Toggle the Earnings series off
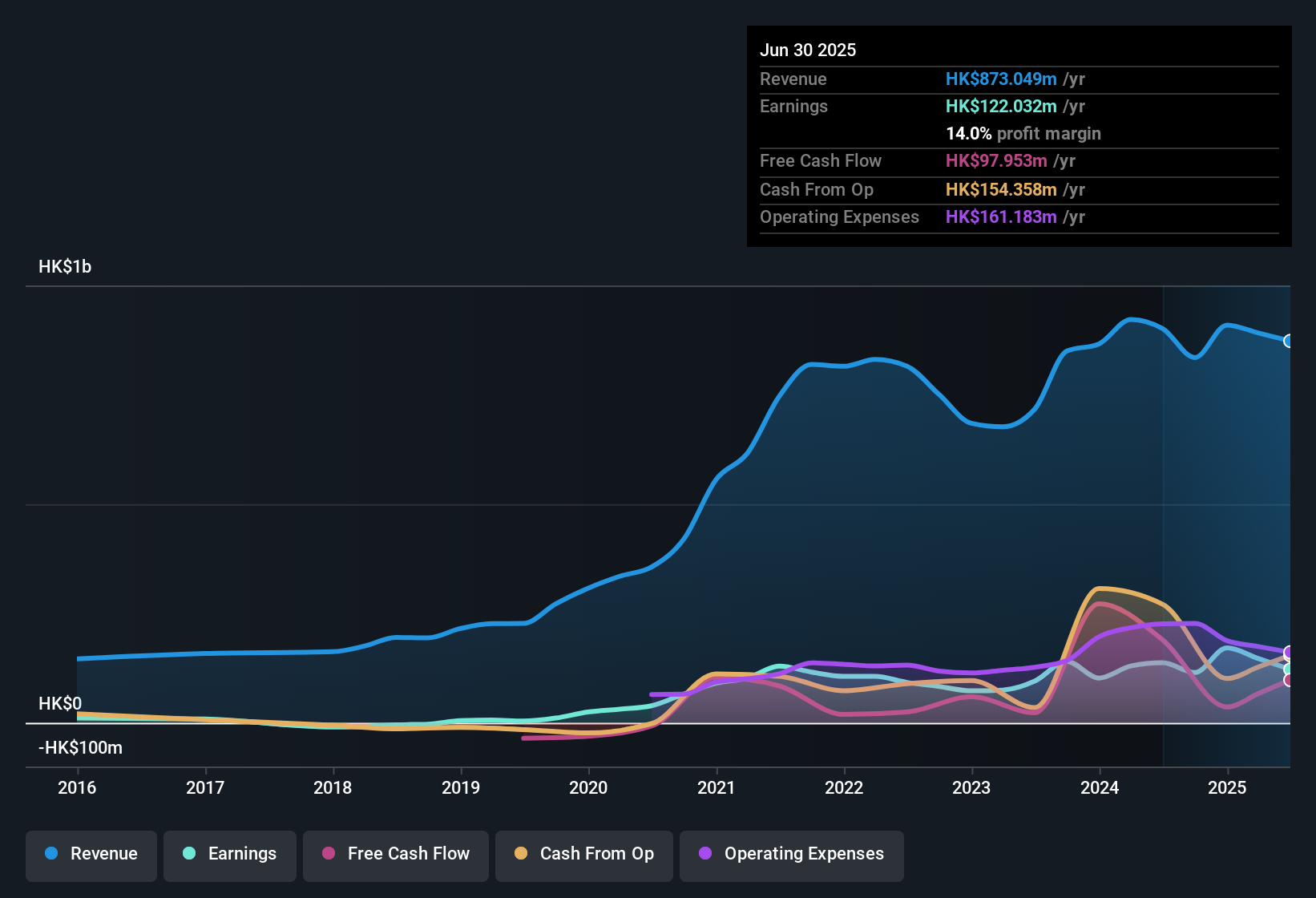Image resolution: width=1316 pixels, height=898 pixels. (x=229, y=854)
